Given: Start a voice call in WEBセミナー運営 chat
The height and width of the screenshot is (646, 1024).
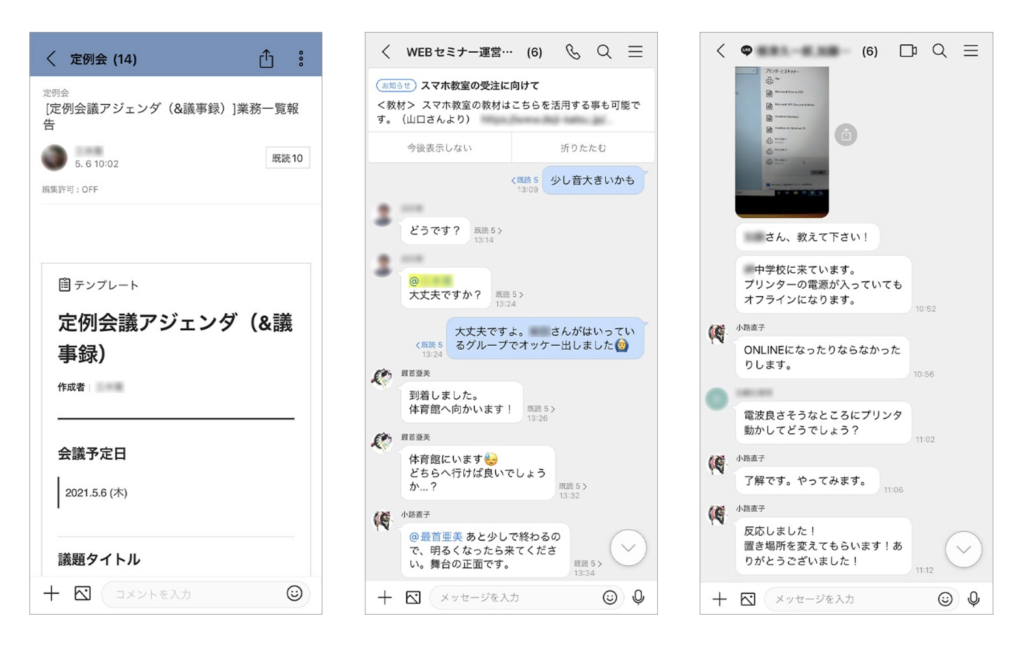Looking at the screenshot, I should click(573, 52).
